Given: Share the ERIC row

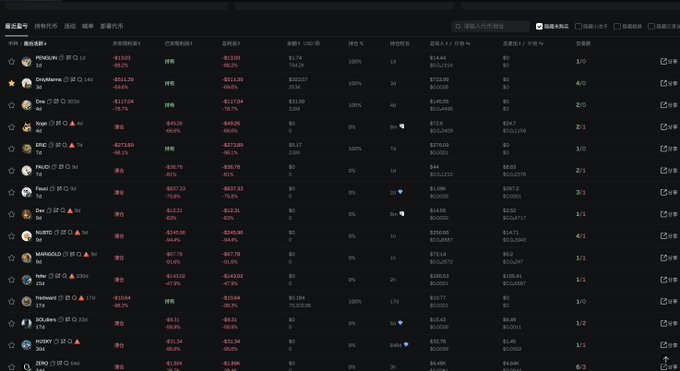Looking at the screenshot, I should tap(668, 149).
